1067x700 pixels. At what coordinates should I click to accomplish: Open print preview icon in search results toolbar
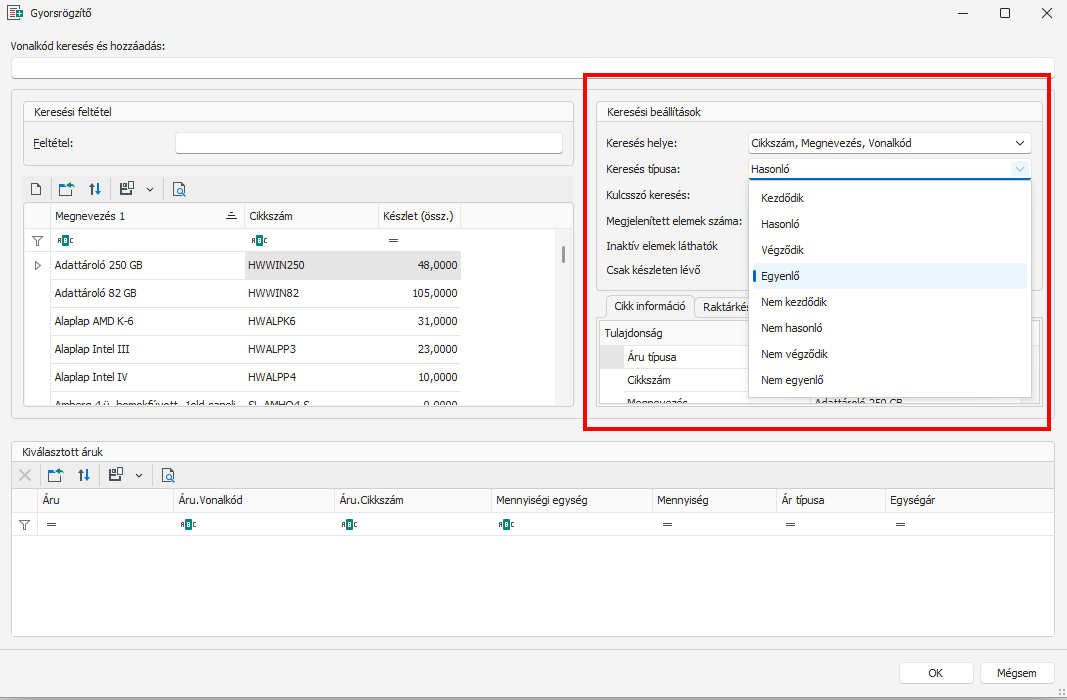179,189
